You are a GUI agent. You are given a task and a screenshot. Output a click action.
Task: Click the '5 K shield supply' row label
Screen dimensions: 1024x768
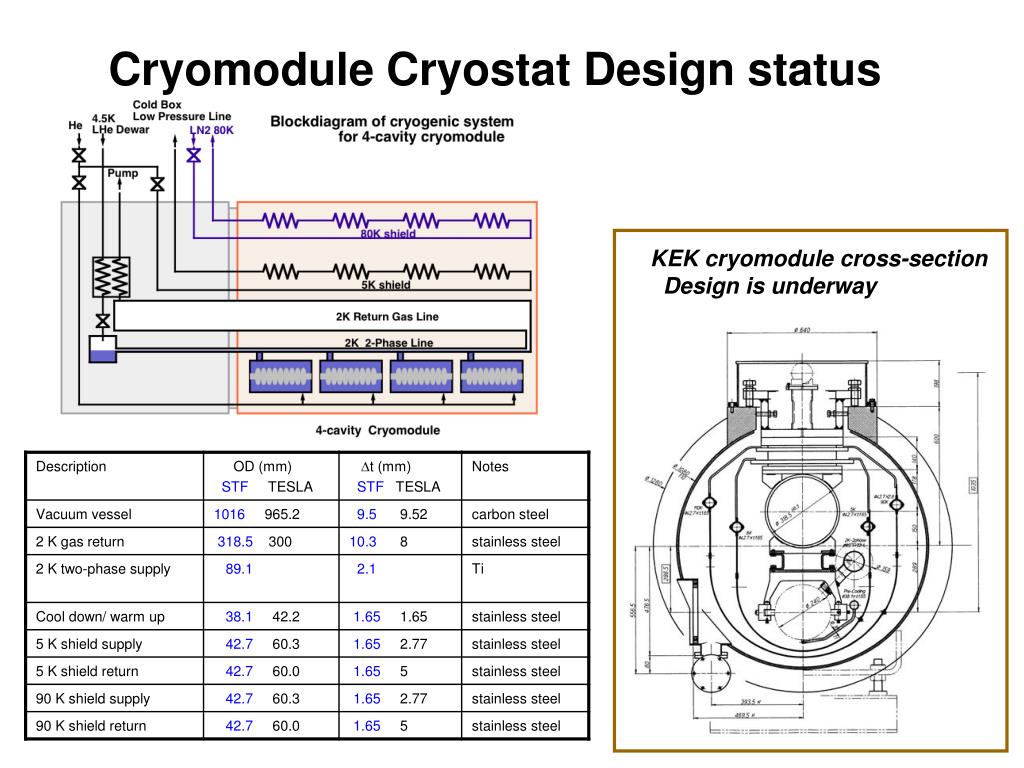pyautogui.click(x=89, y=644)
